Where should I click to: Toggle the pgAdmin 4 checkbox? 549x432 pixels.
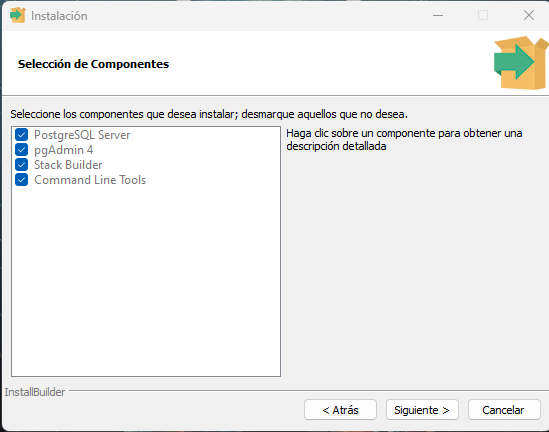(x=22, y=149)
